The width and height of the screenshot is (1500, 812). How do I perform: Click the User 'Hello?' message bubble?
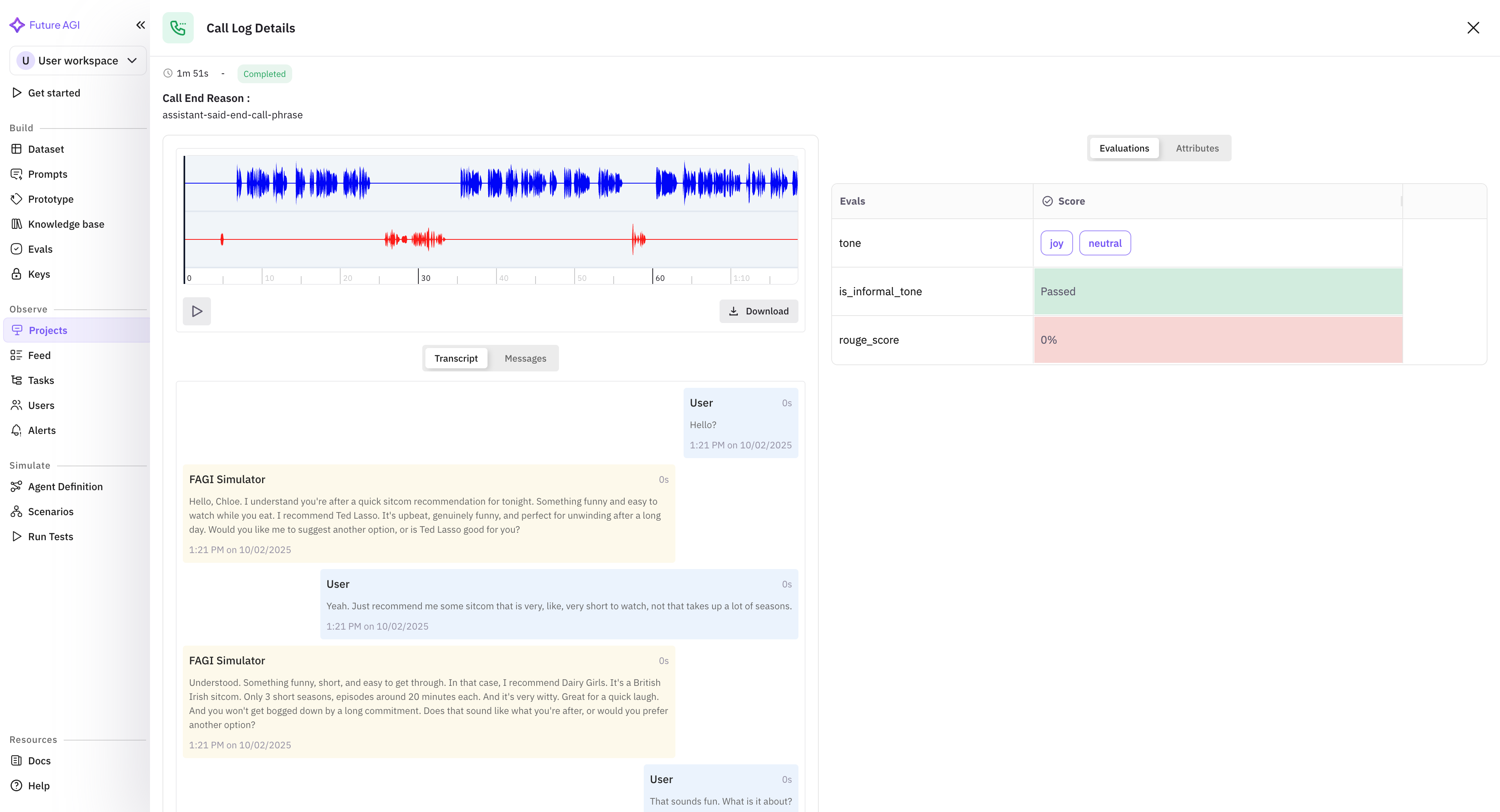coord(741,423)
